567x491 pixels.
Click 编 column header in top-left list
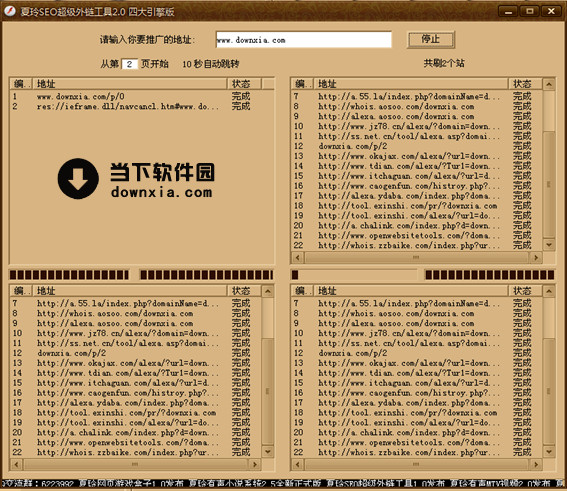tap(21, 84)
